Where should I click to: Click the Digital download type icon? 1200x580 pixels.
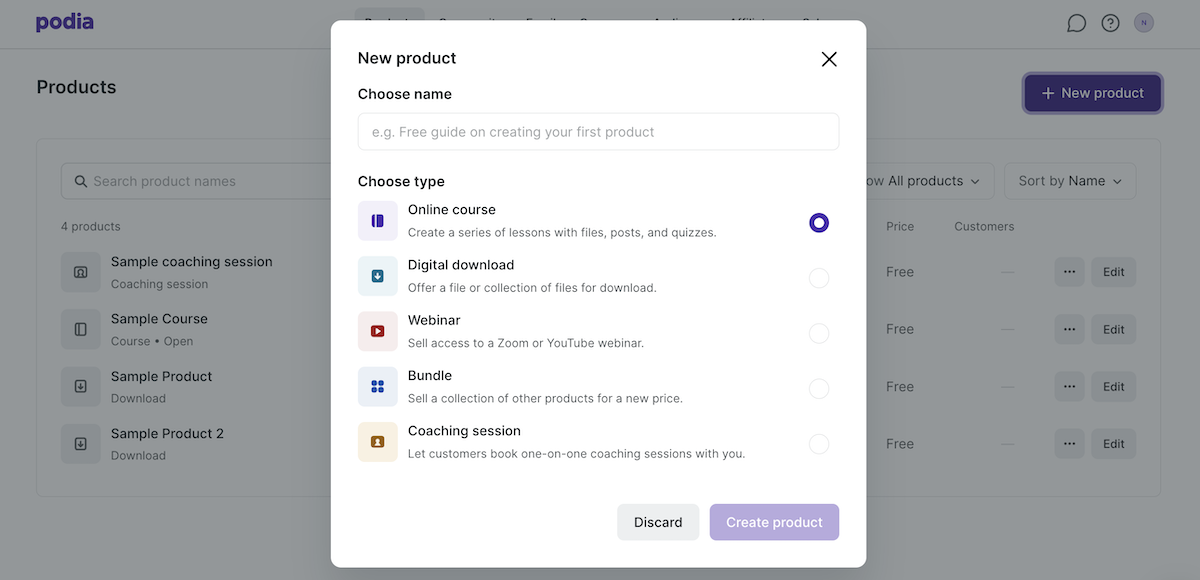(377, 276)
